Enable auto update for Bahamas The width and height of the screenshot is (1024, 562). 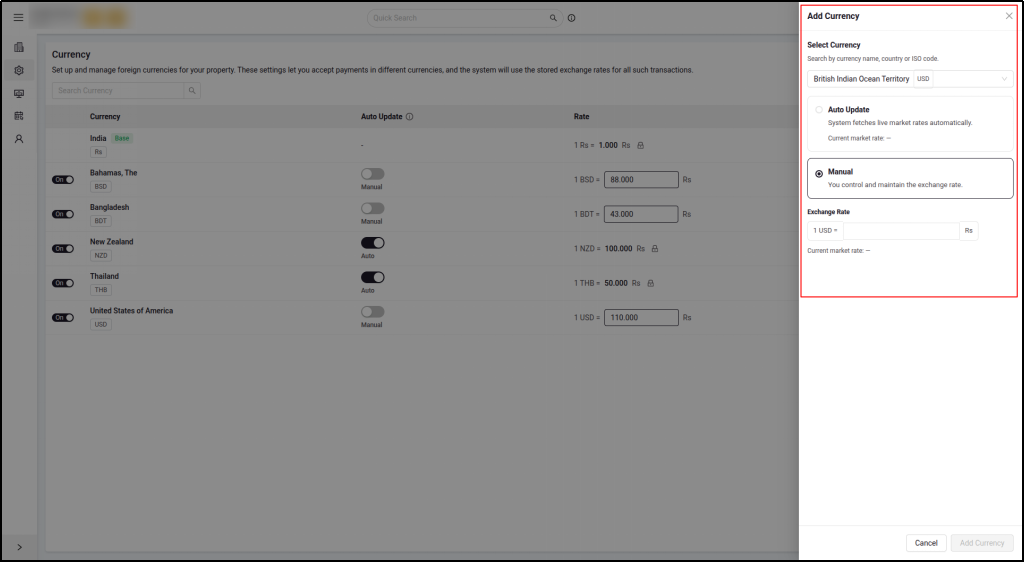(x=373, y=174)
